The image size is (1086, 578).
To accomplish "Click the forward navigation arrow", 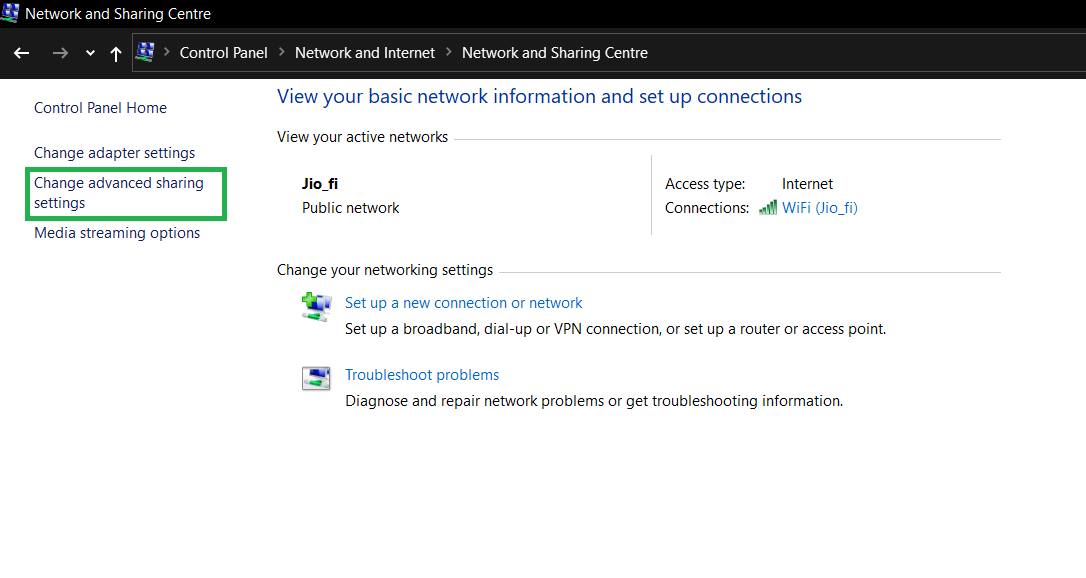I will (x=60, y=53).
